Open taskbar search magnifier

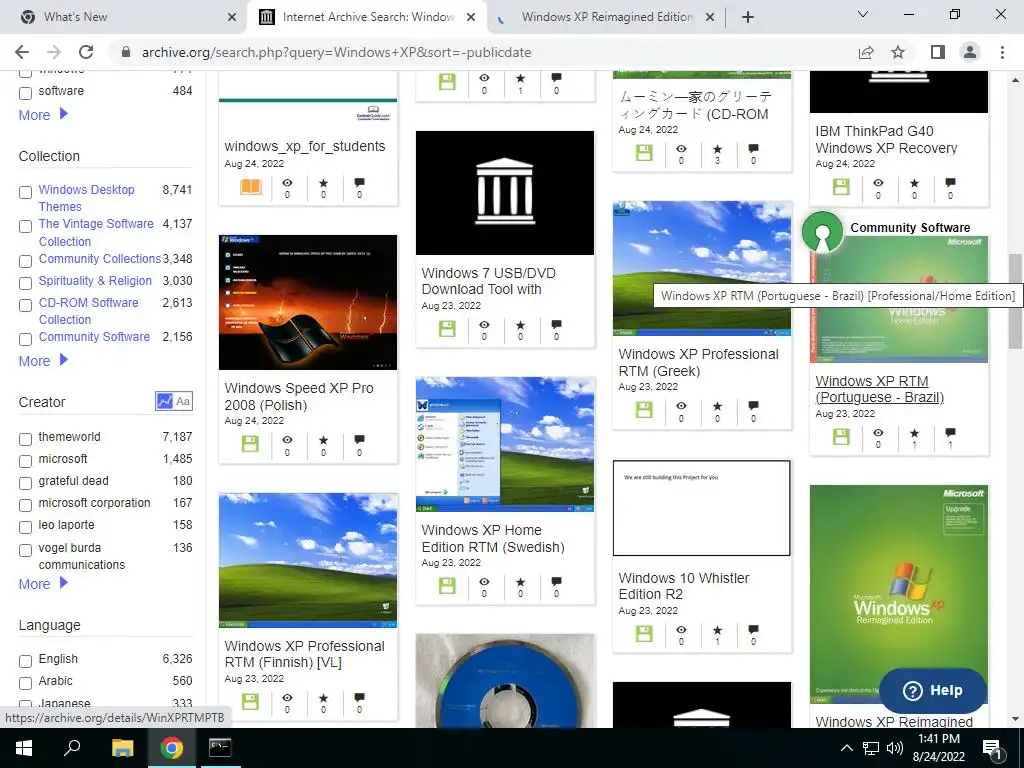[72, 748]
